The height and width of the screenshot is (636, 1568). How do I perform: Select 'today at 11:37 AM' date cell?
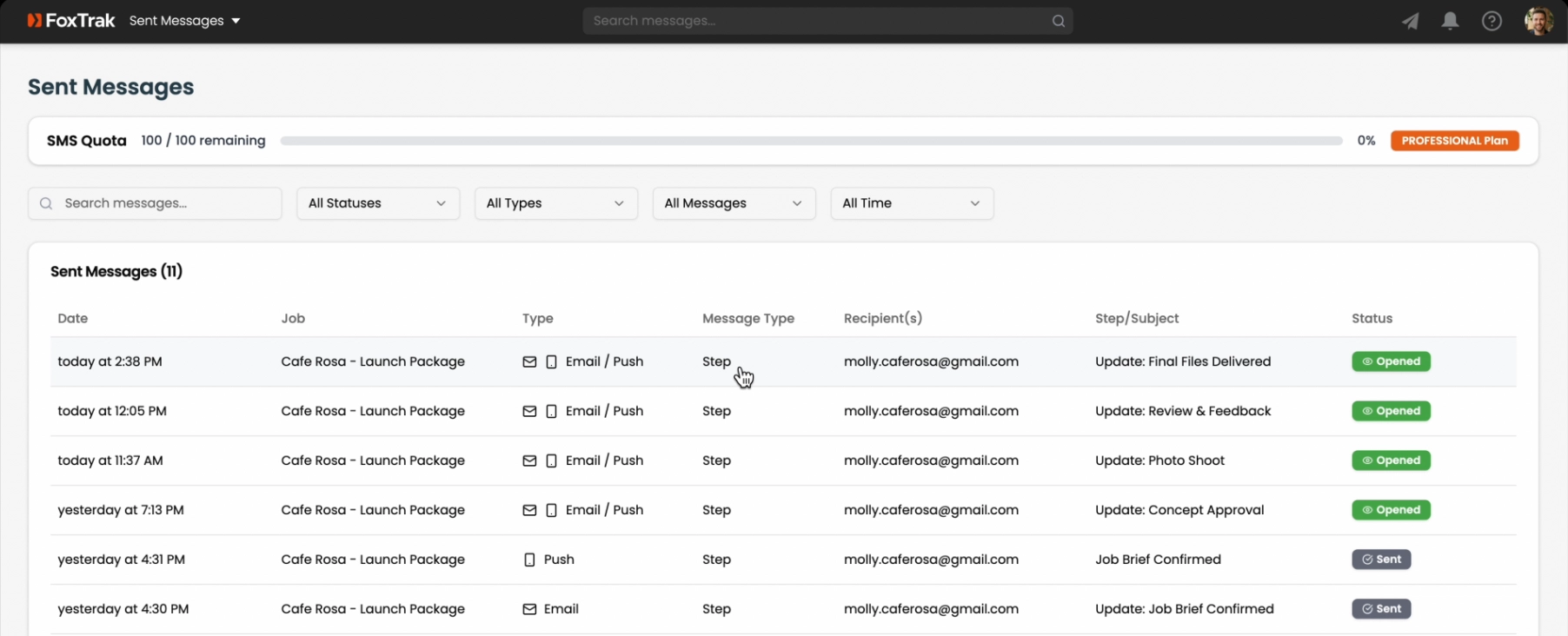click(110, 460)
